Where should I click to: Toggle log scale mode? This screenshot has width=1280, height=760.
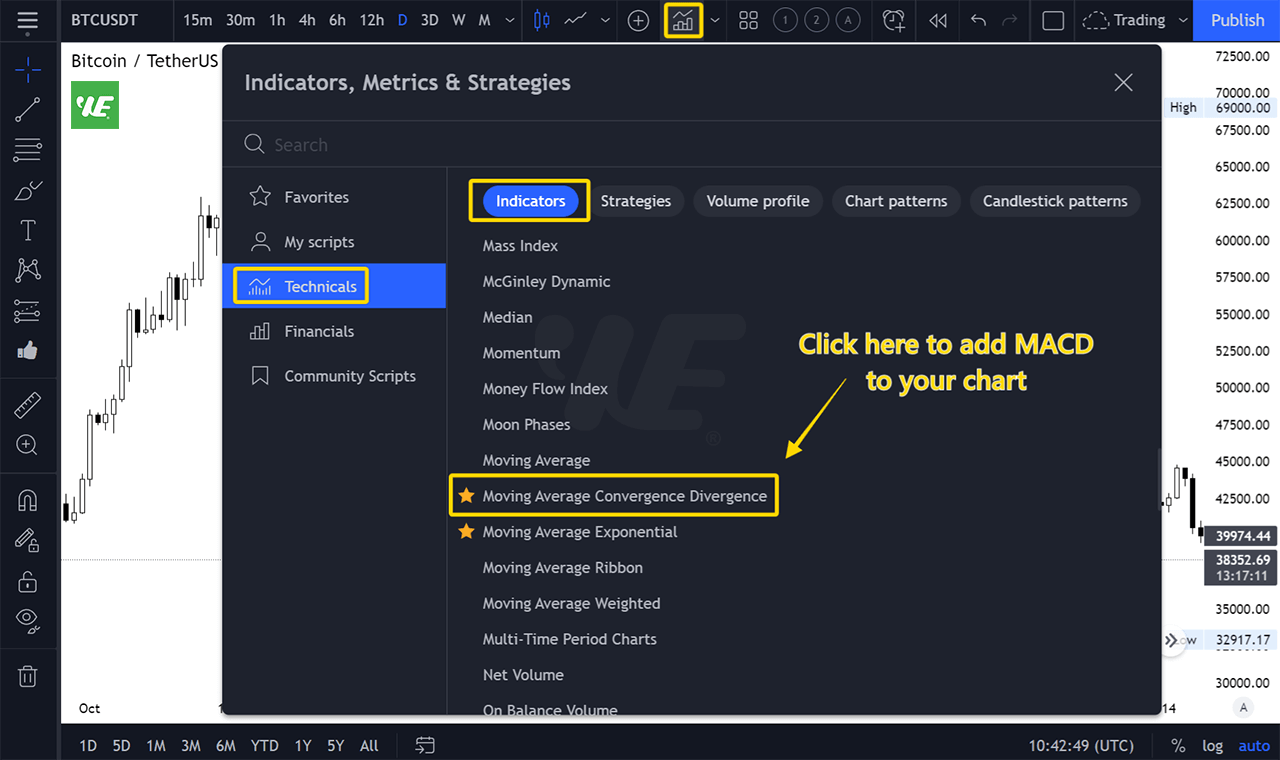pyautogui.click(x=1212, y=746)
